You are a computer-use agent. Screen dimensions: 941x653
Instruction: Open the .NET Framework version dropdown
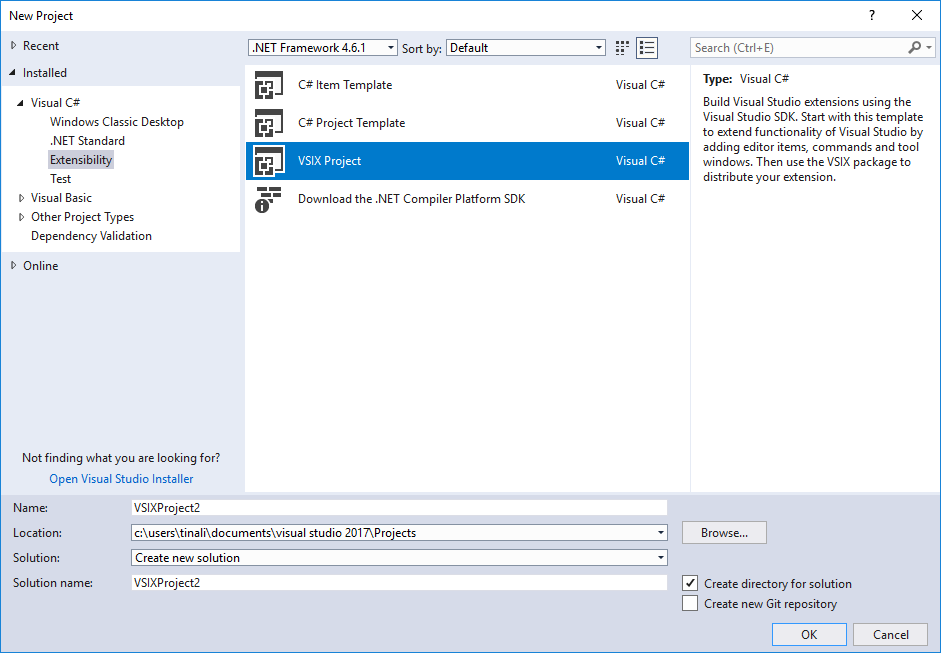point(390,47)
